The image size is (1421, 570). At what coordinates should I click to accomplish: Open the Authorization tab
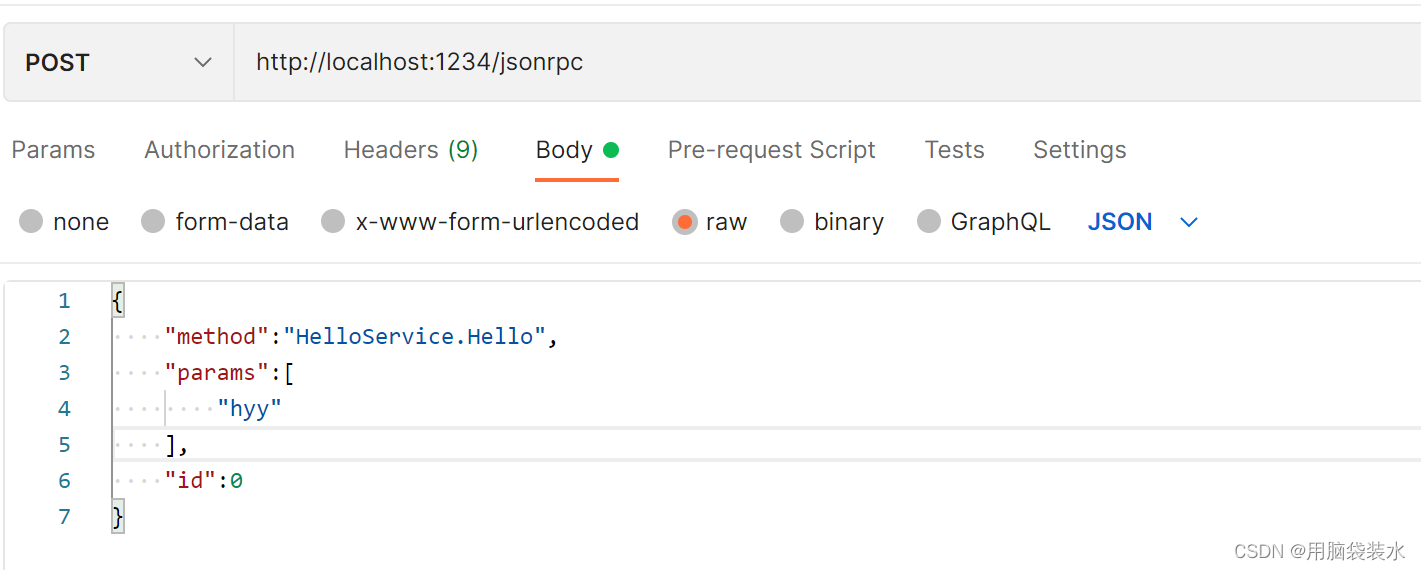point(219,150)
